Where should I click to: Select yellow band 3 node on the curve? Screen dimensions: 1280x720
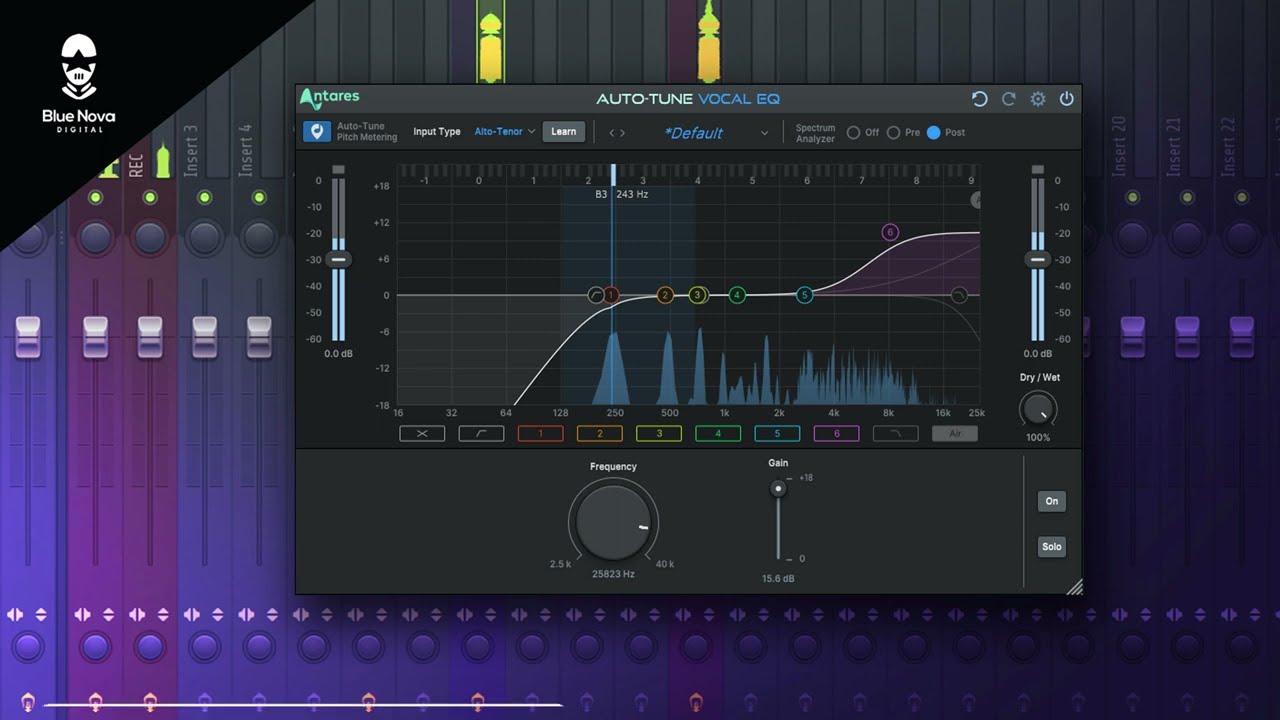(698, 295)
